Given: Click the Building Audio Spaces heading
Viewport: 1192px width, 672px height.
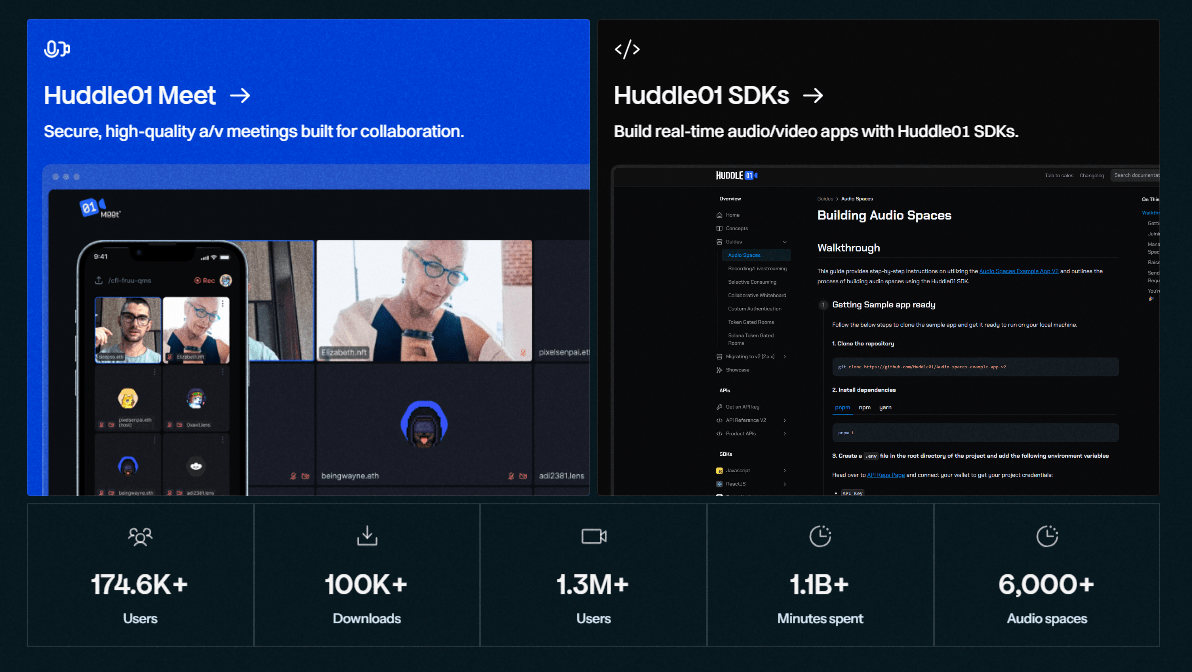Looking at the screenshot, I should coord(884,216).
